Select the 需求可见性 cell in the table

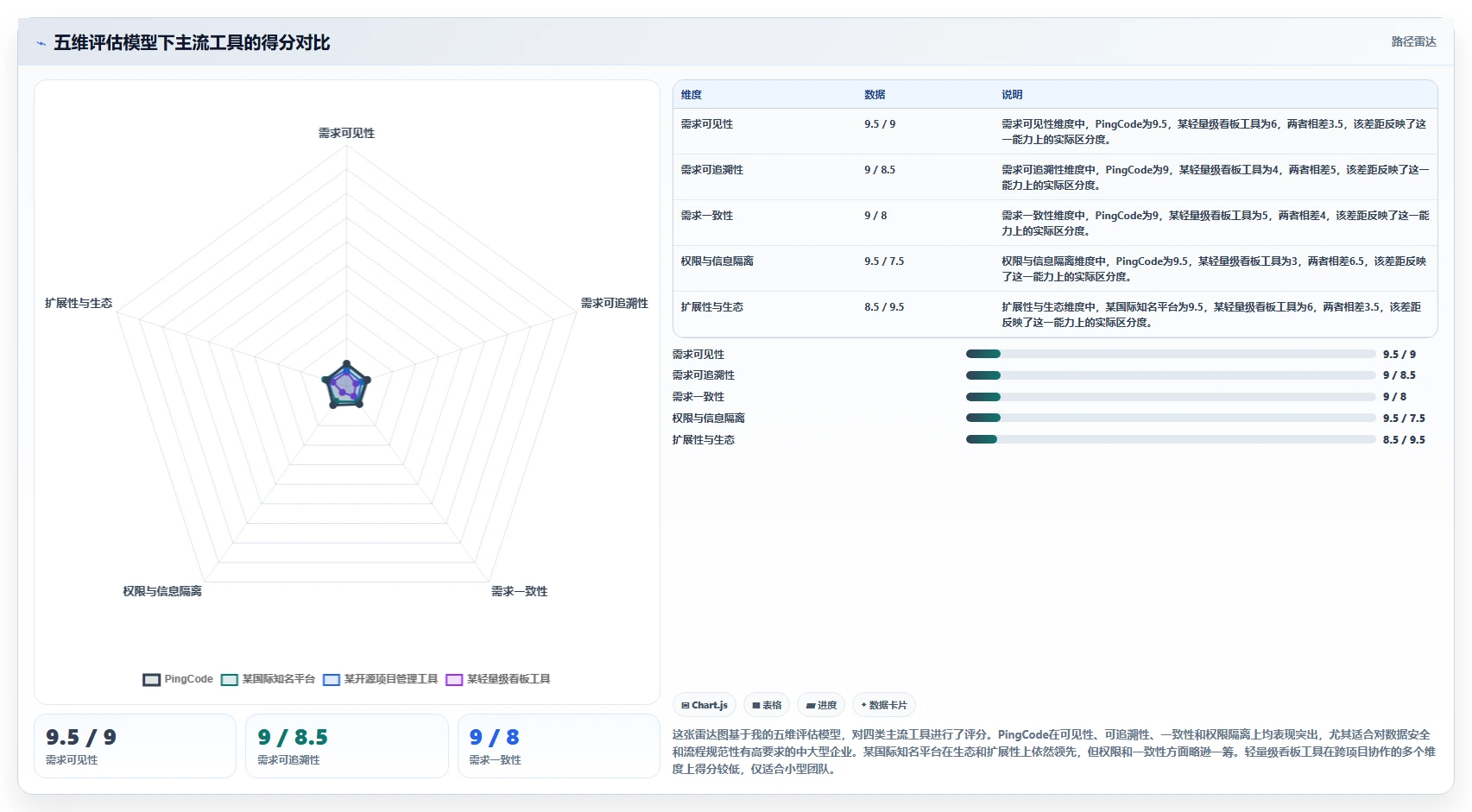tap(707, 124)
